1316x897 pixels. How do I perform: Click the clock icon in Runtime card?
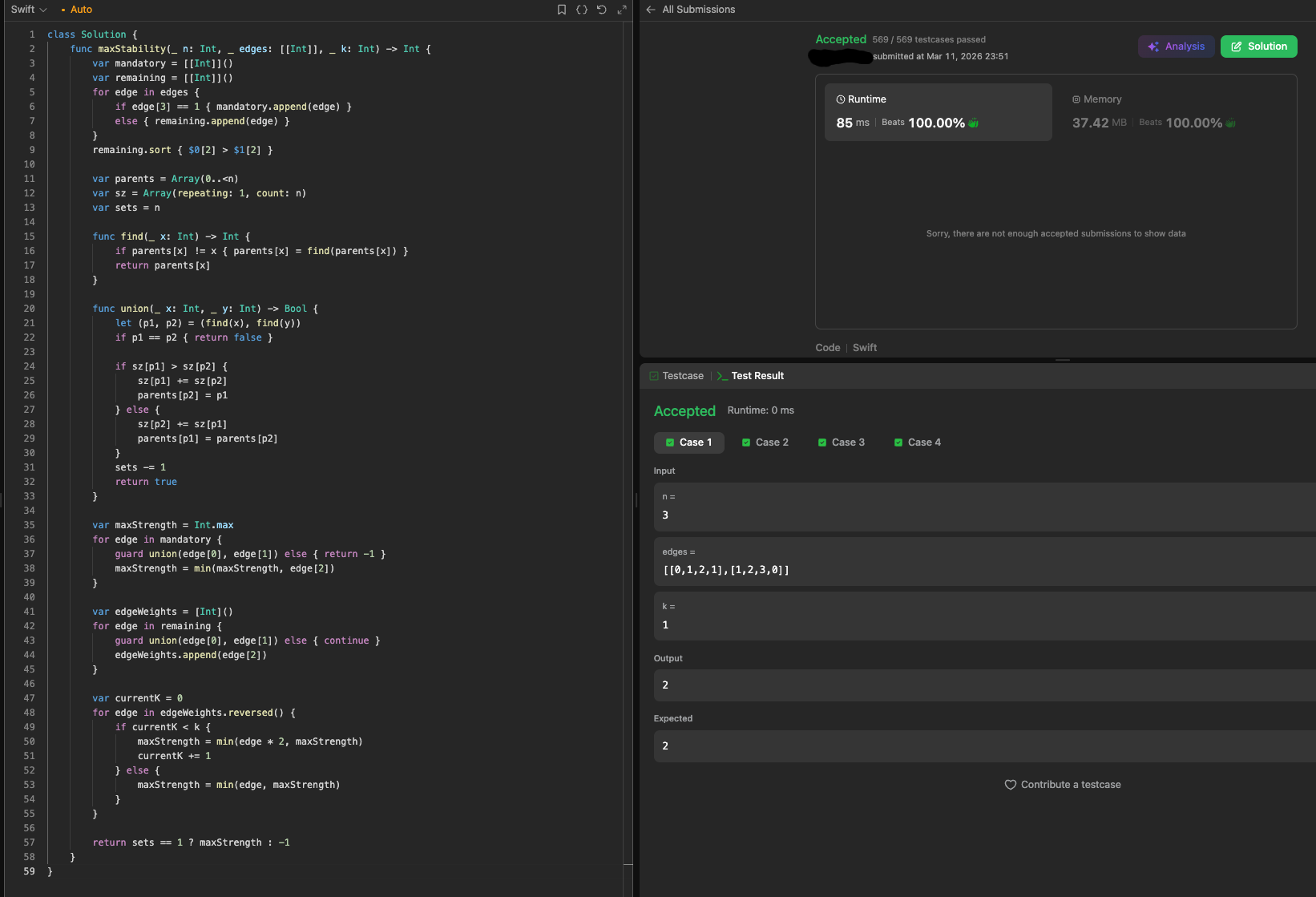click(x=841, y=99)
